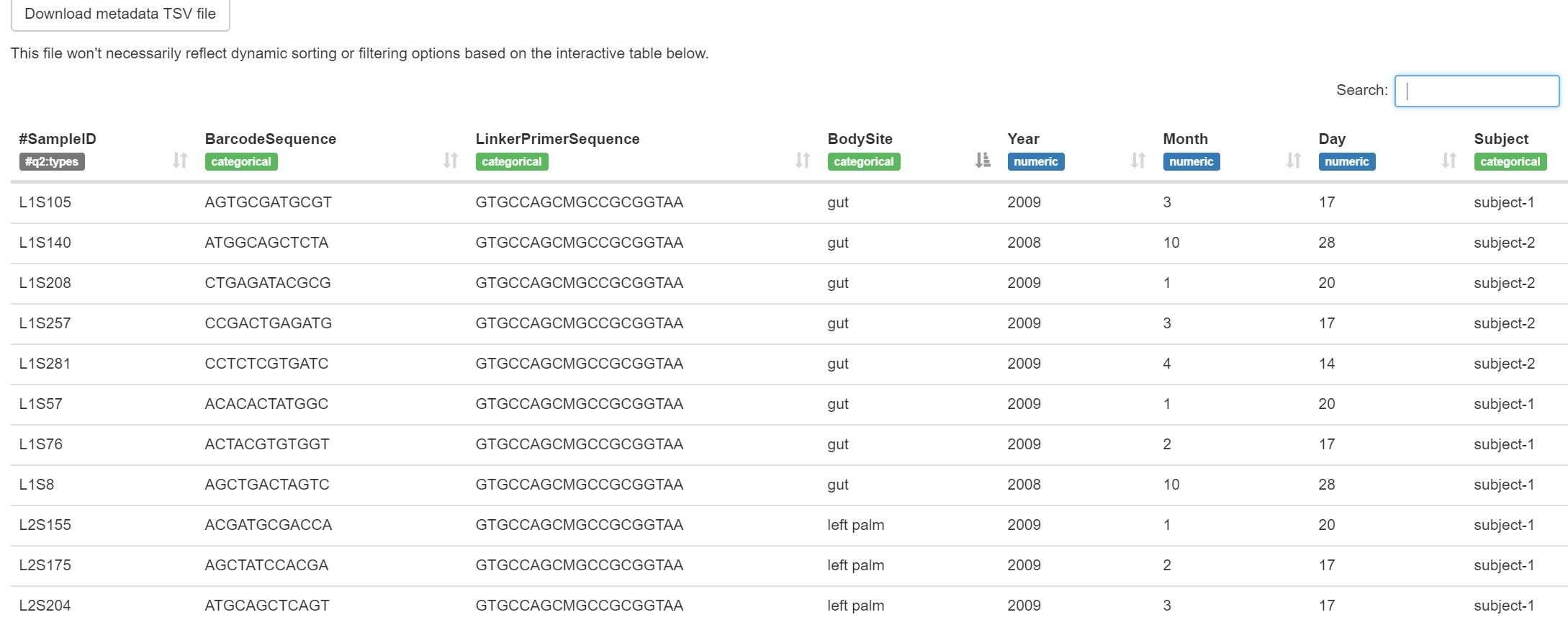Viewport: 1568px width, 625px height.
Task: Focus the Search input field
Action: pyautogui.click(x=1477, y=91)
